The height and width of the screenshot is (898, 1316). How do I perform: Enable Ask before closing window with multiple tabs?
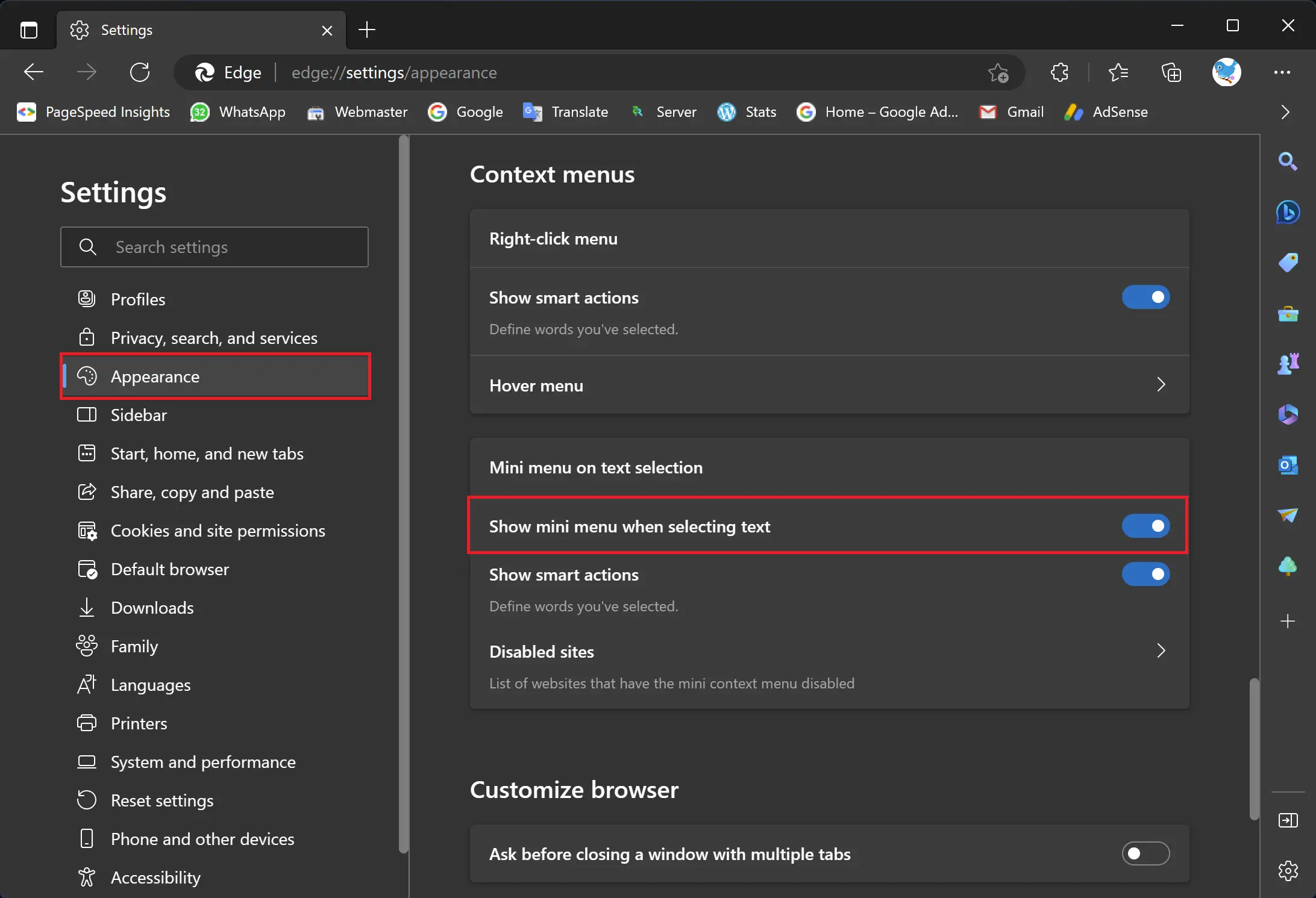click(x=1145, y=853)
